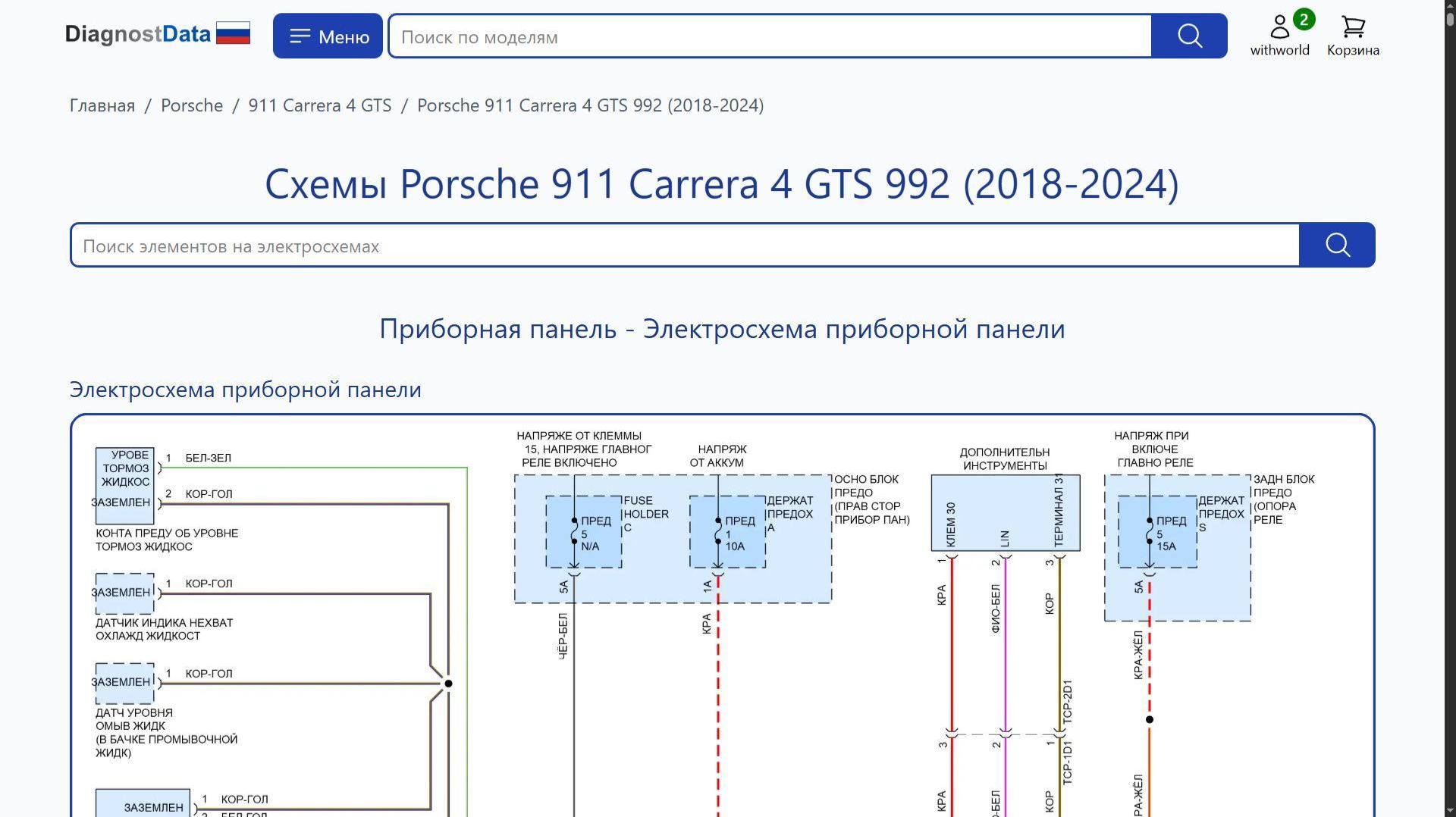Click the ЗАДН БЛОК ПРЕДО label
Image resolution: width=1456 pixels, height=817 pixels.
[x=1284, y=499]
